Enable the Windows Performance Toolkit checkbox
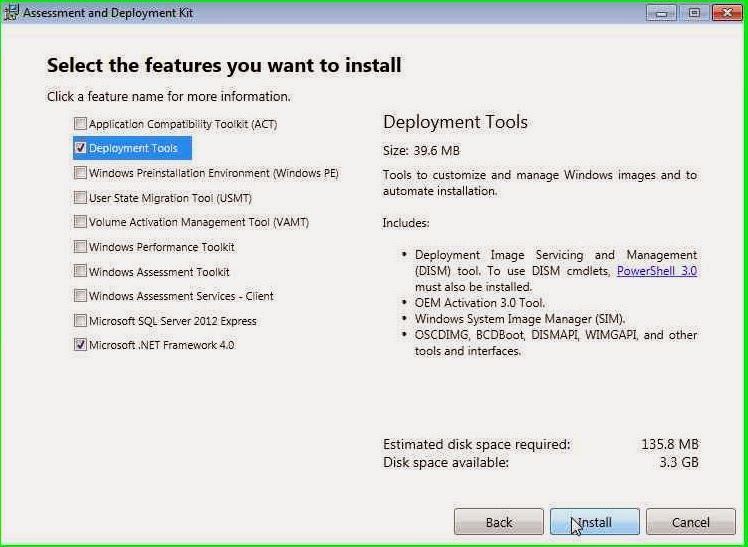The height and width of the screenshot is (547, 748). (x=81, y=247)
